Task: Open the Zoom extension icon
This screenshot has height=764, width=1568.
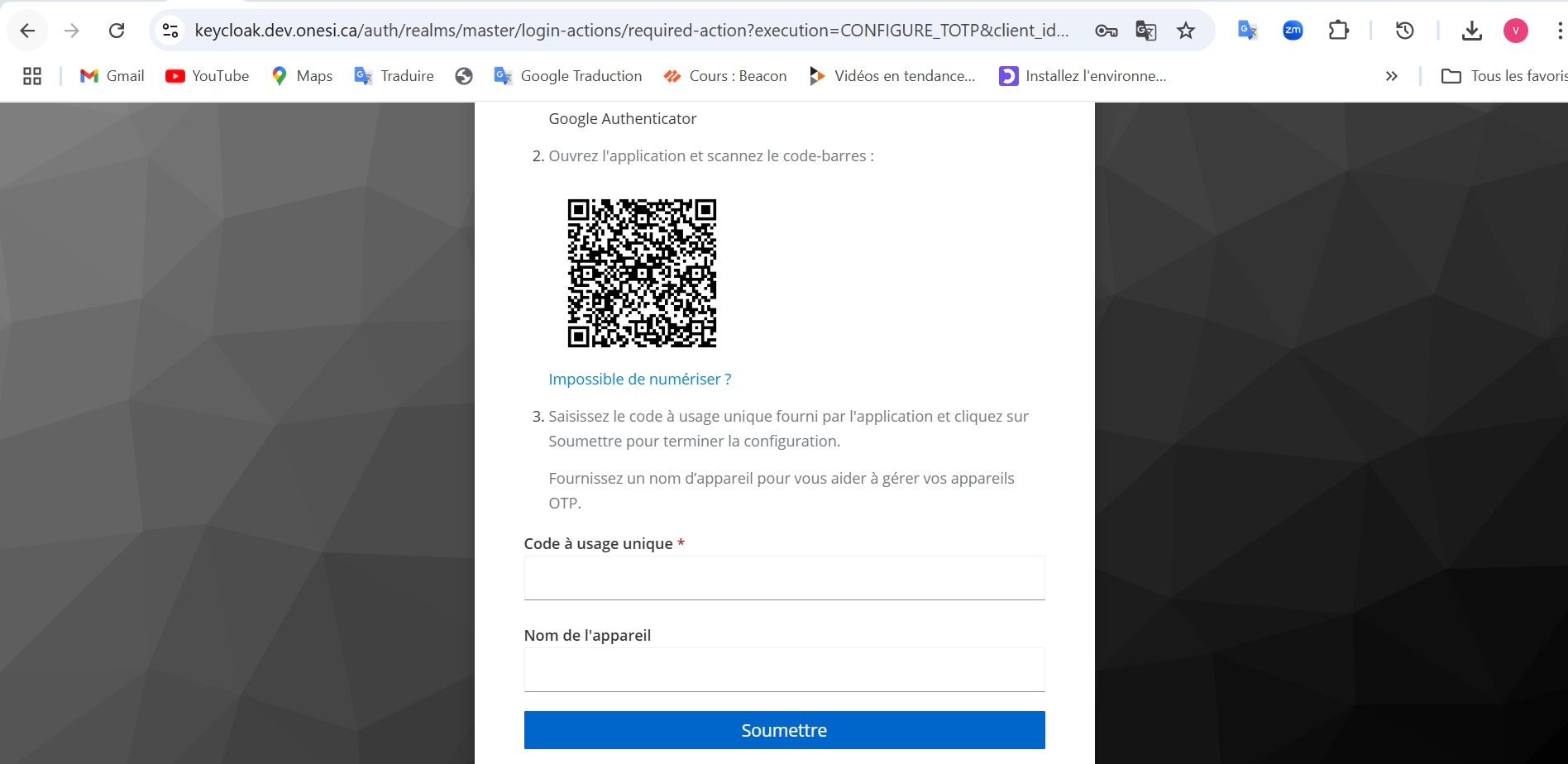Action: (1293, 31)
